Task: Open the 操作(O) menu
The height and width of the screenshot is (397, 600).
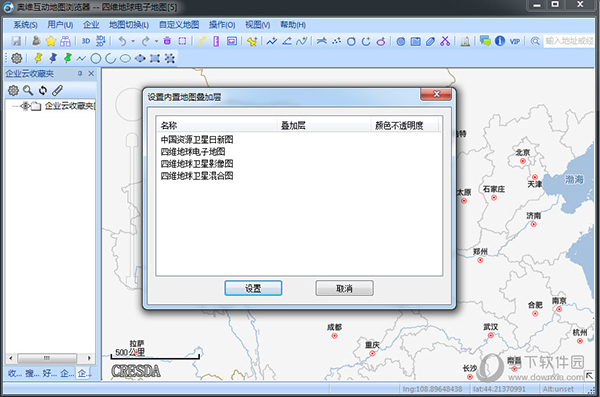Action: [x=222, y=25]
